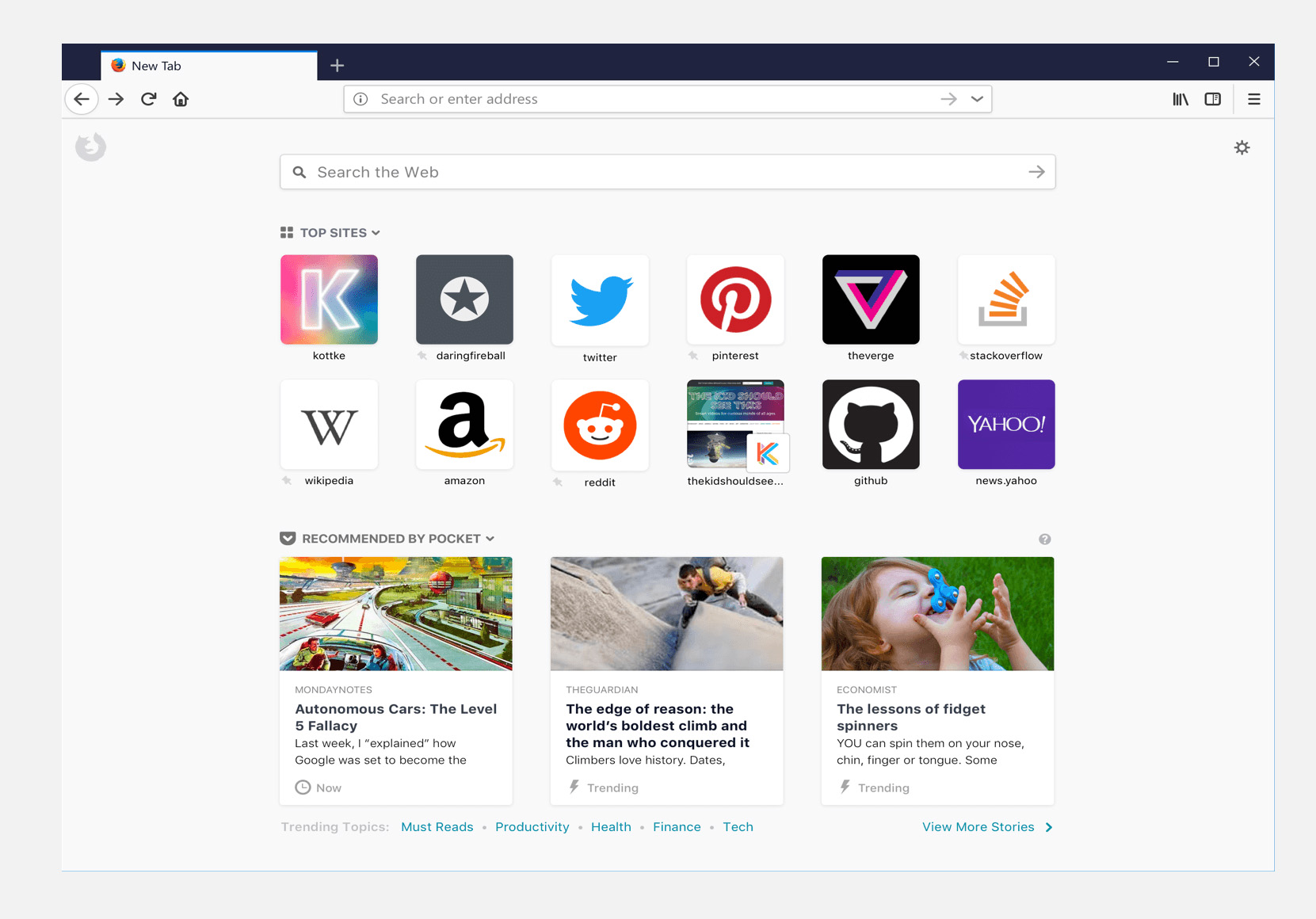
Task: Open the thekidshouldsee thumbnail tile
Action: coord(735,425)
